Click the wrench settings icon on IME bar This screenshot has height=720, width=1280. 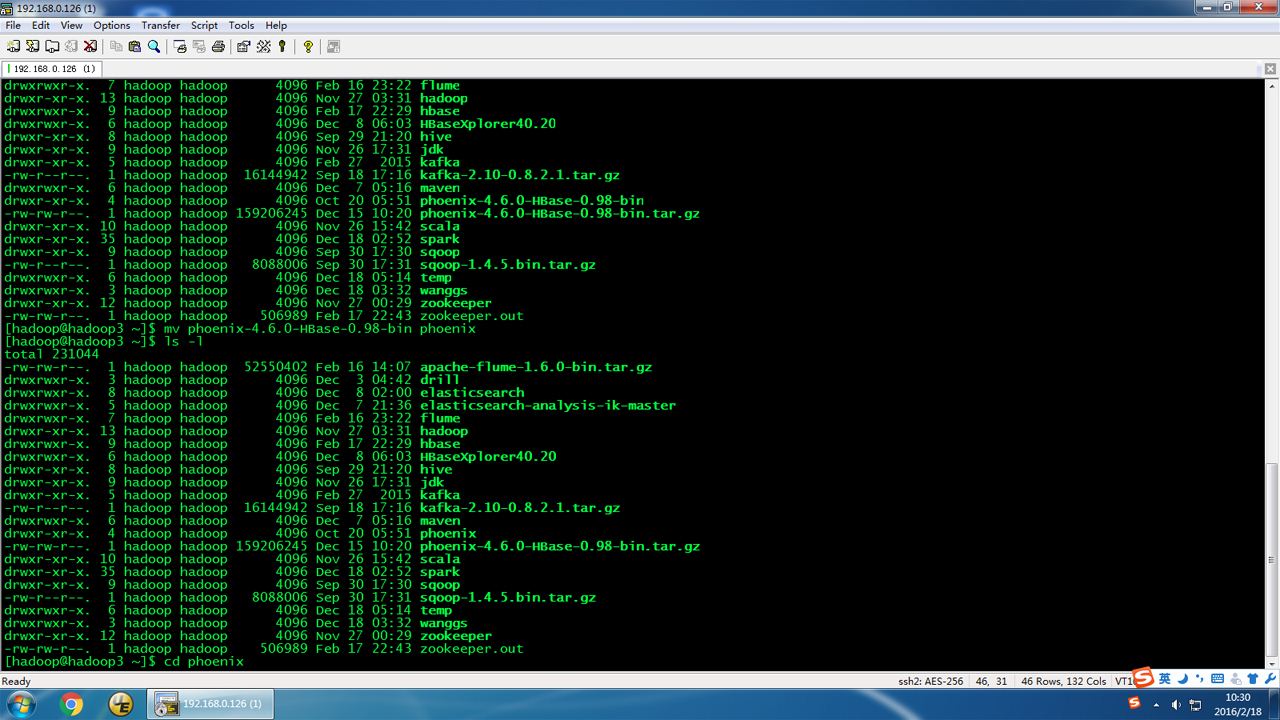coord(1270,680)
